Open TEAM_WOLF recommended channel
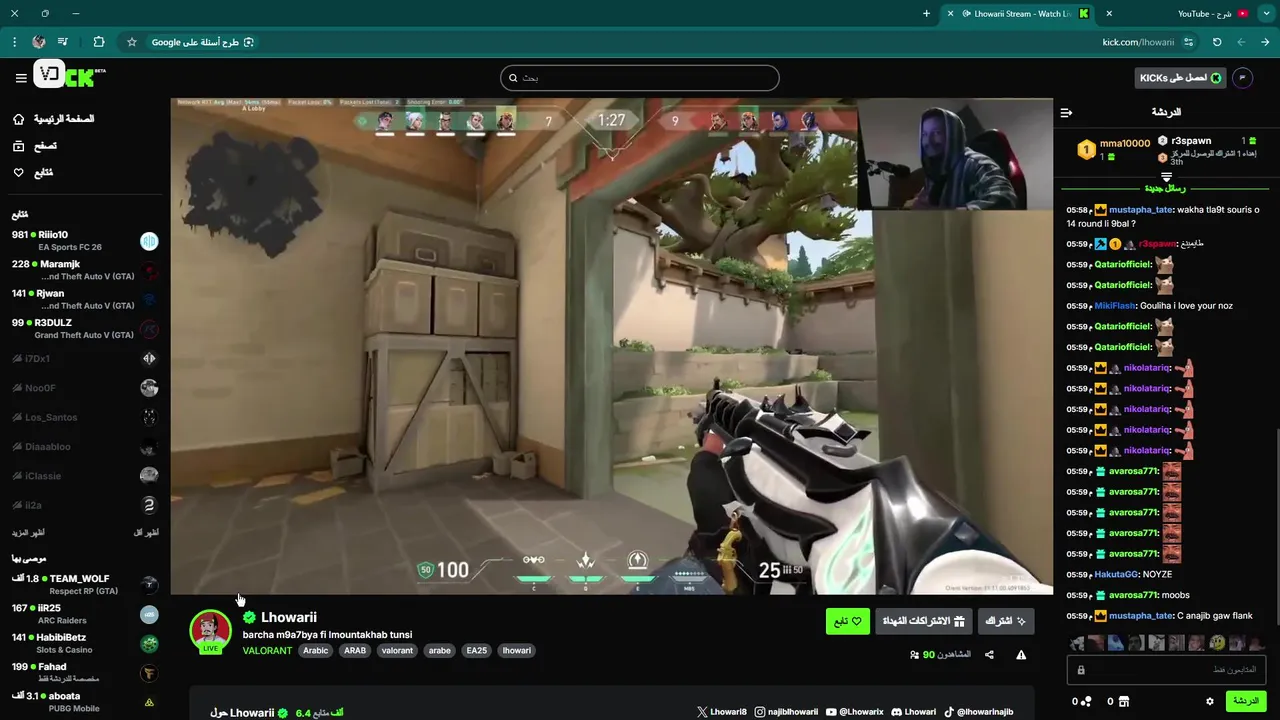This screenshot has height=720, width=1280. (85, 585)
